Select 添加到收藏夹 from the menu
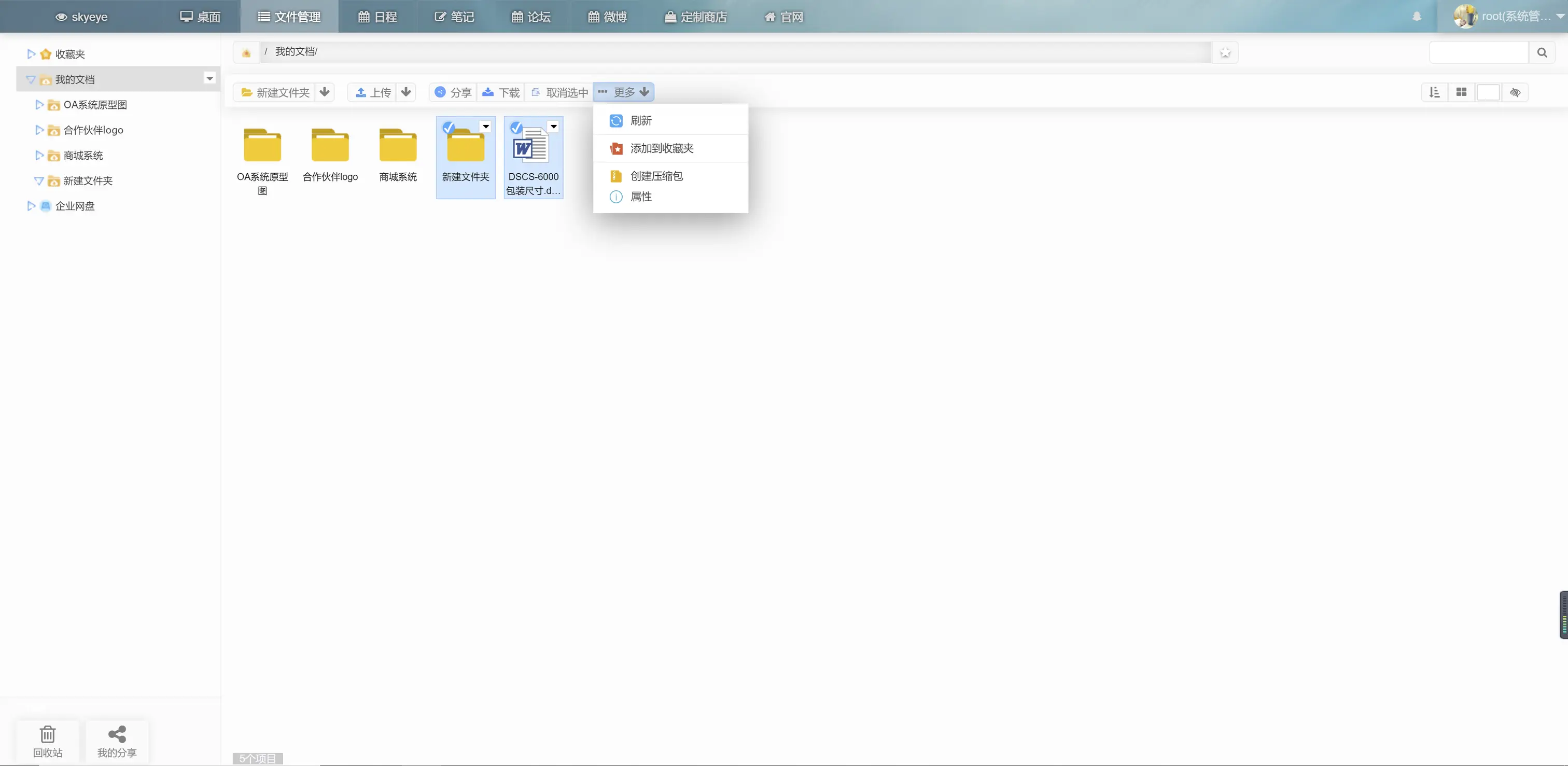The width and height of the screenshot is (1568, 766). (x=662, y=148)
